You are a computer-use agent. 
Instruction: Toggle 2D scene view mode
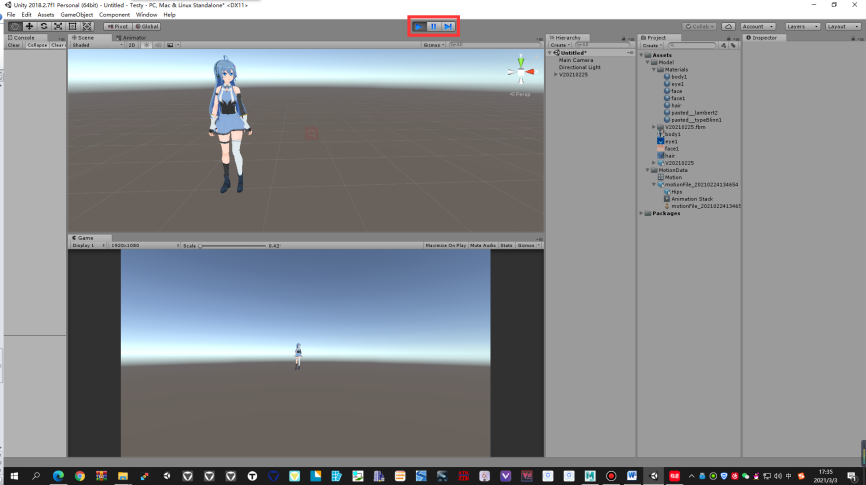[x=132, y=45]
